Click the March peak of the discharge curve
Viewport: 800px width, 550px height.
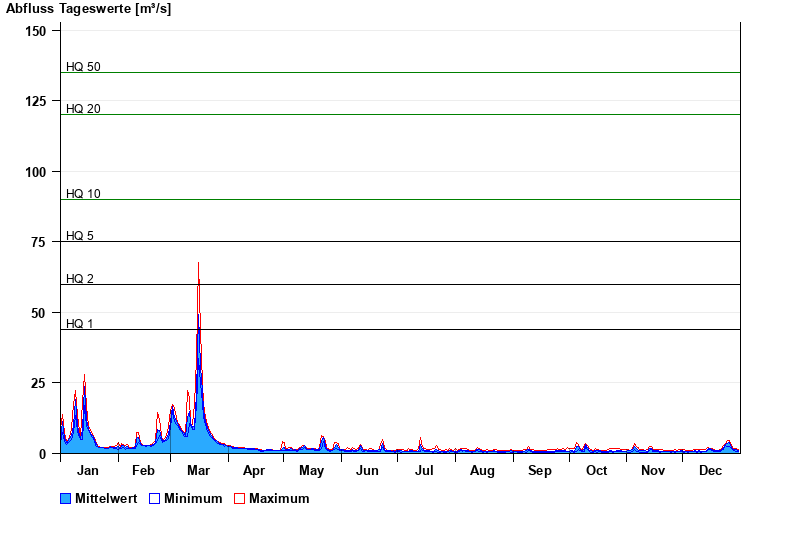coord(199,266)
